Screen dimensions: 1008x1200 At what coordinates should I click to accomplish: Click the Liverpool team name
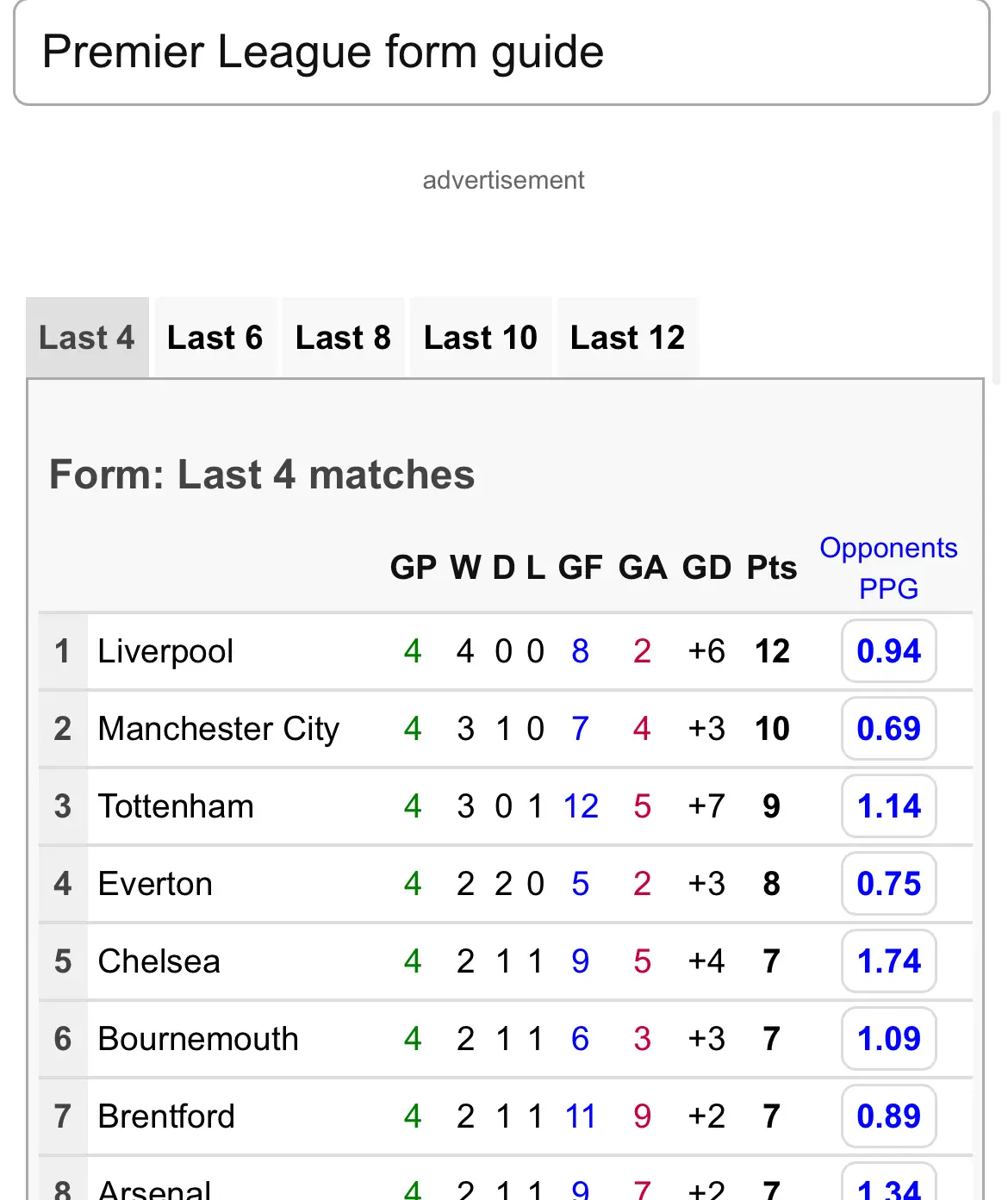point(165,651)
